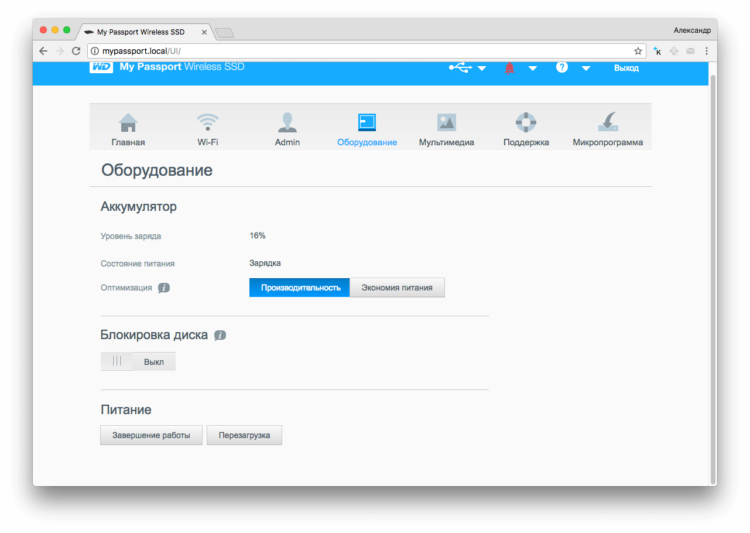
Task: Click the site info icon in address bar
Action: pyautogui.click(x=95, y=51)
